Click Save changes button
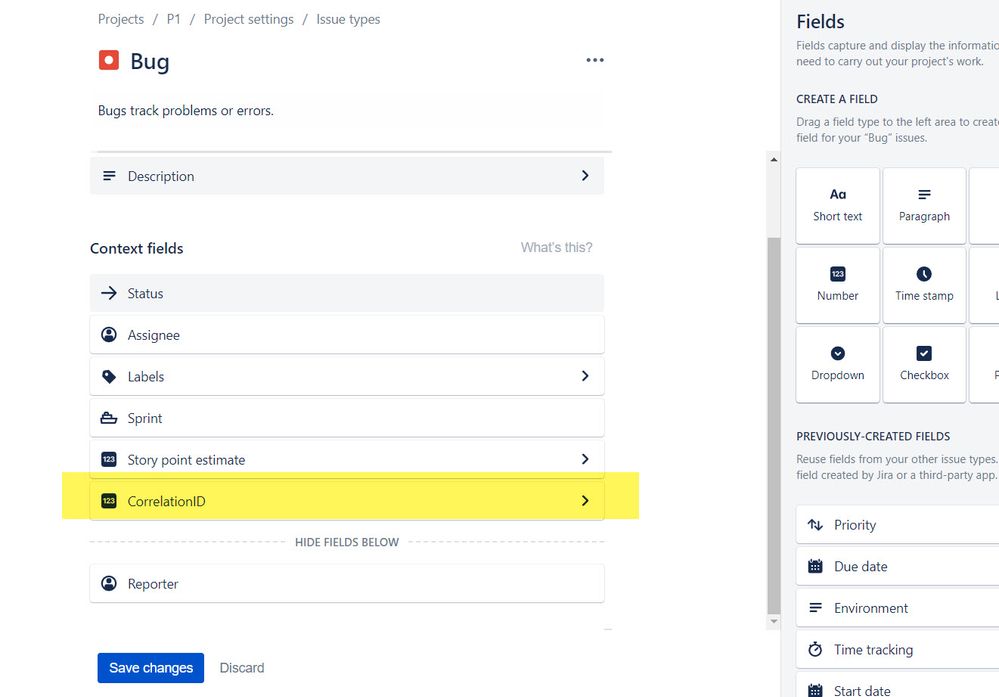This screenshot has width=999, height=697. (150, 668)
